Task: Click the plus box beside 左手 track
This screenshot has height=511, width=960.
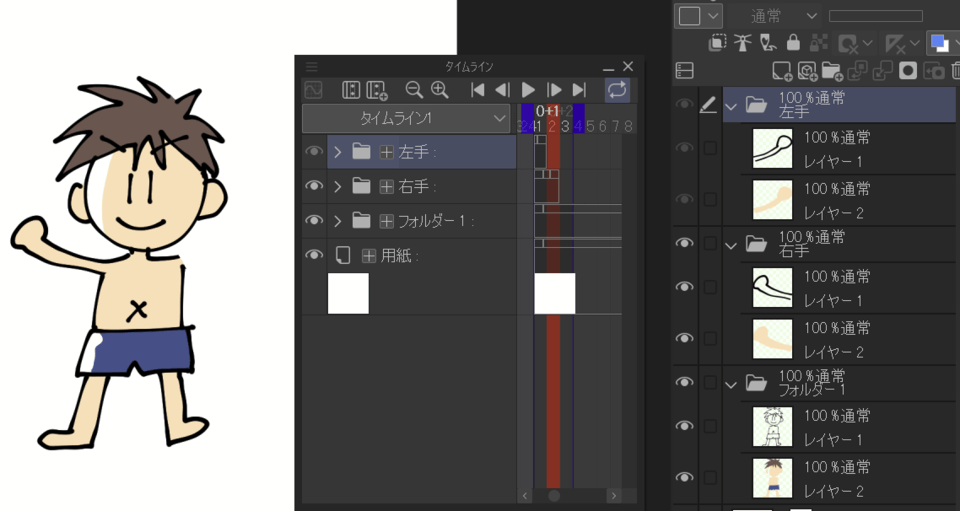Action: pyautogui.click(x=386, y=152)
